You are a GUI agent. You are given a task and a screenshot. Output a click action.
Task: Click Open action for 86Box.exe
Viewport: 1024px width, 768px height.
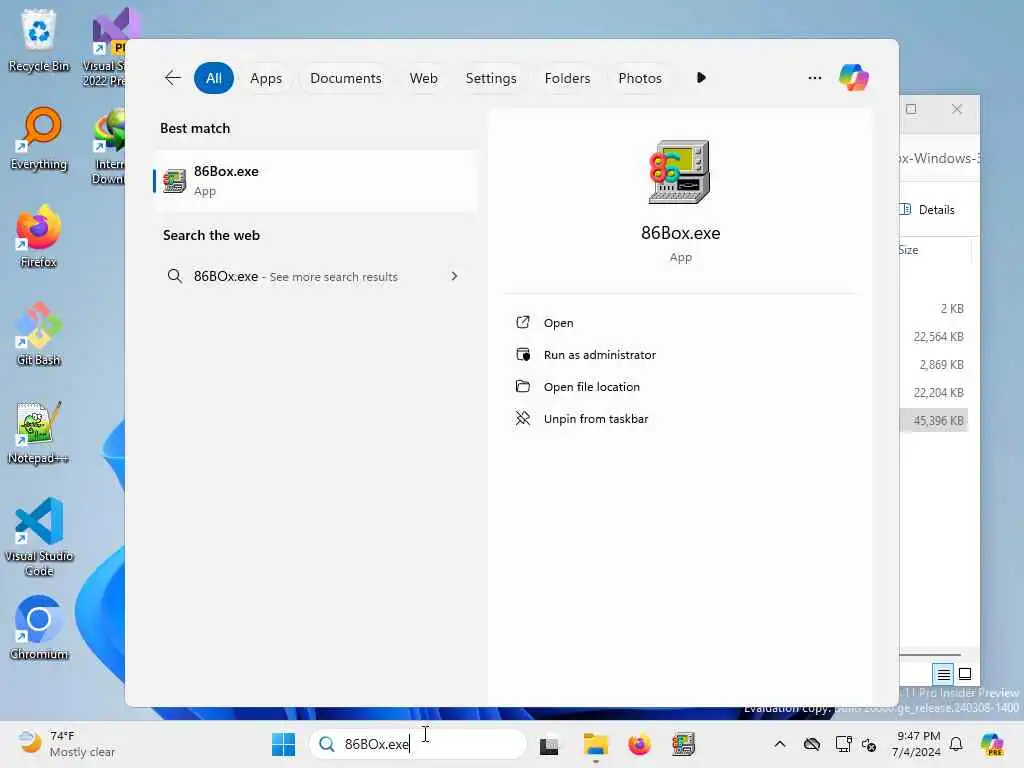point(558,323)
